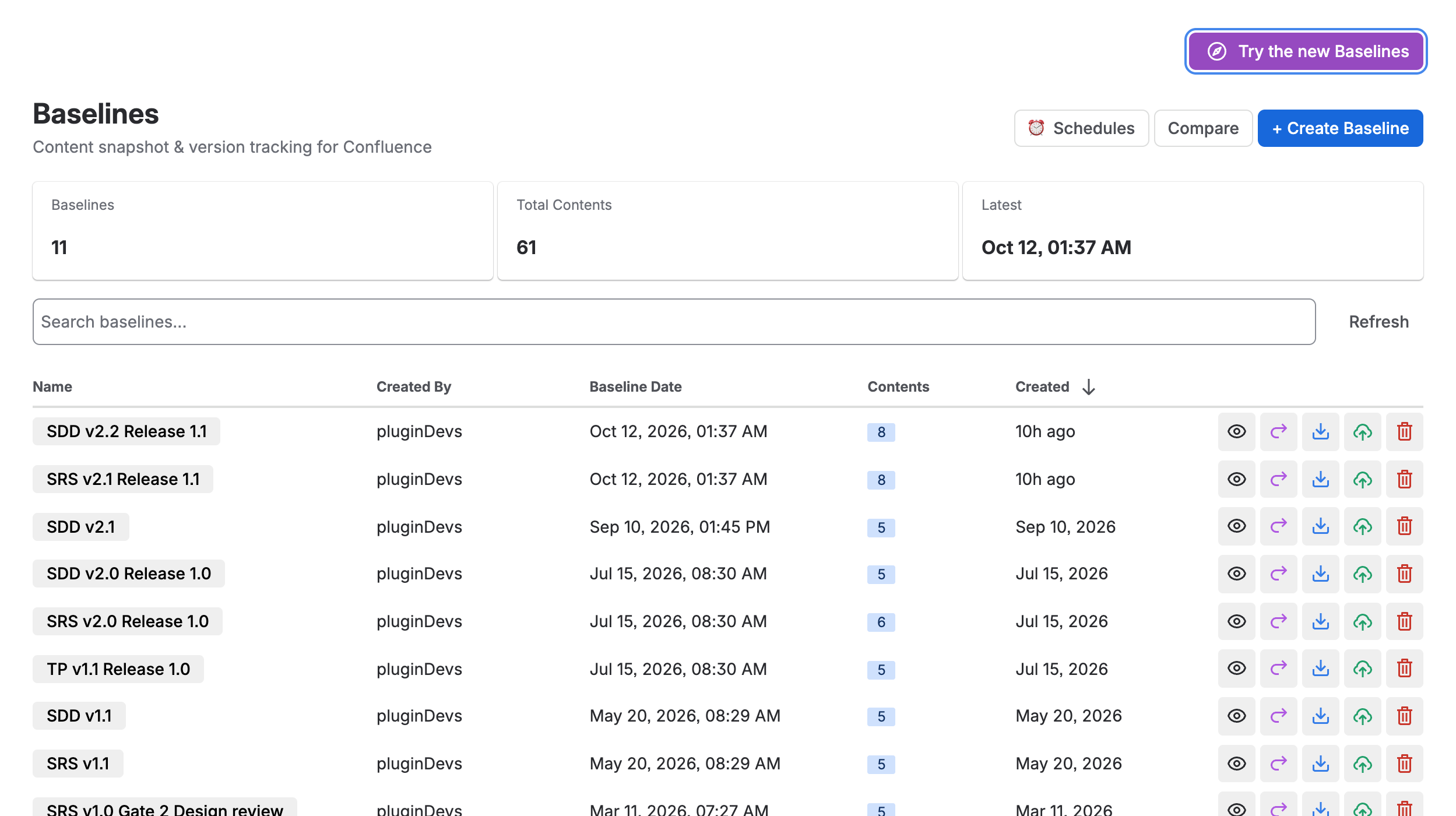Delete the SDD v1.1 baseline
The height and width of the screenshot is (816, 1456).
(1404, 716)
